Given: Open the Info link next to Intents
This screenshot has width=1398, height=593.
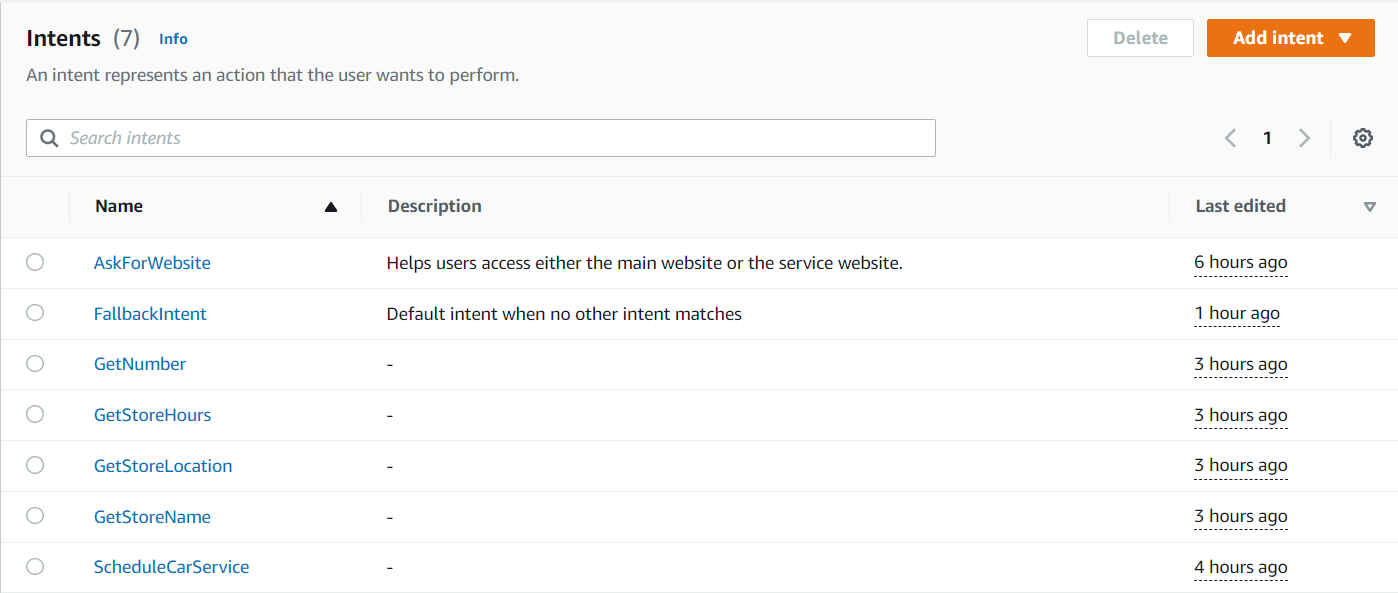Looking at the screenshot, I should tap(173, 39).
